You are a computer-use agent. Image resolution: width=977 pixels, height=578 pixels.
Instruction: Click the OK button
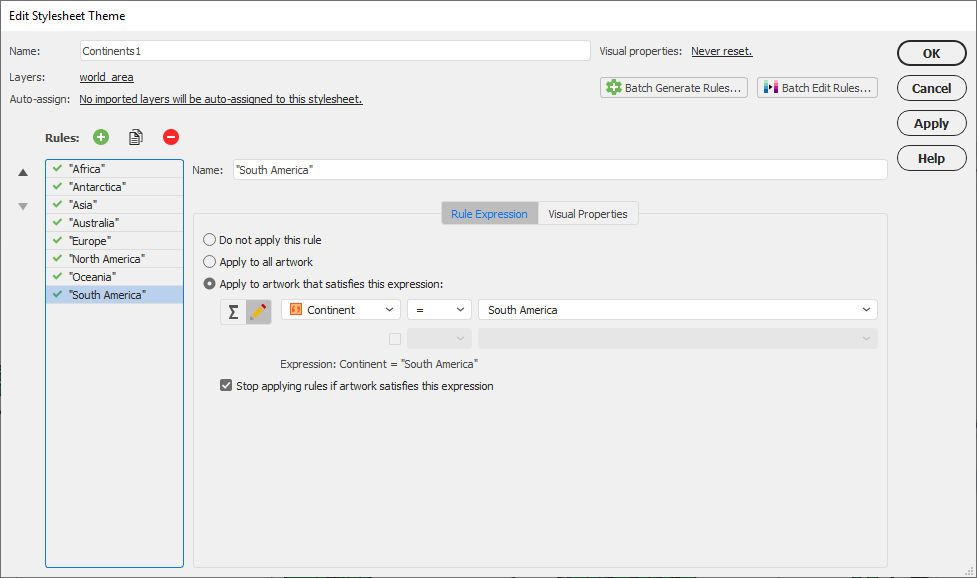(x=932, y=54)
